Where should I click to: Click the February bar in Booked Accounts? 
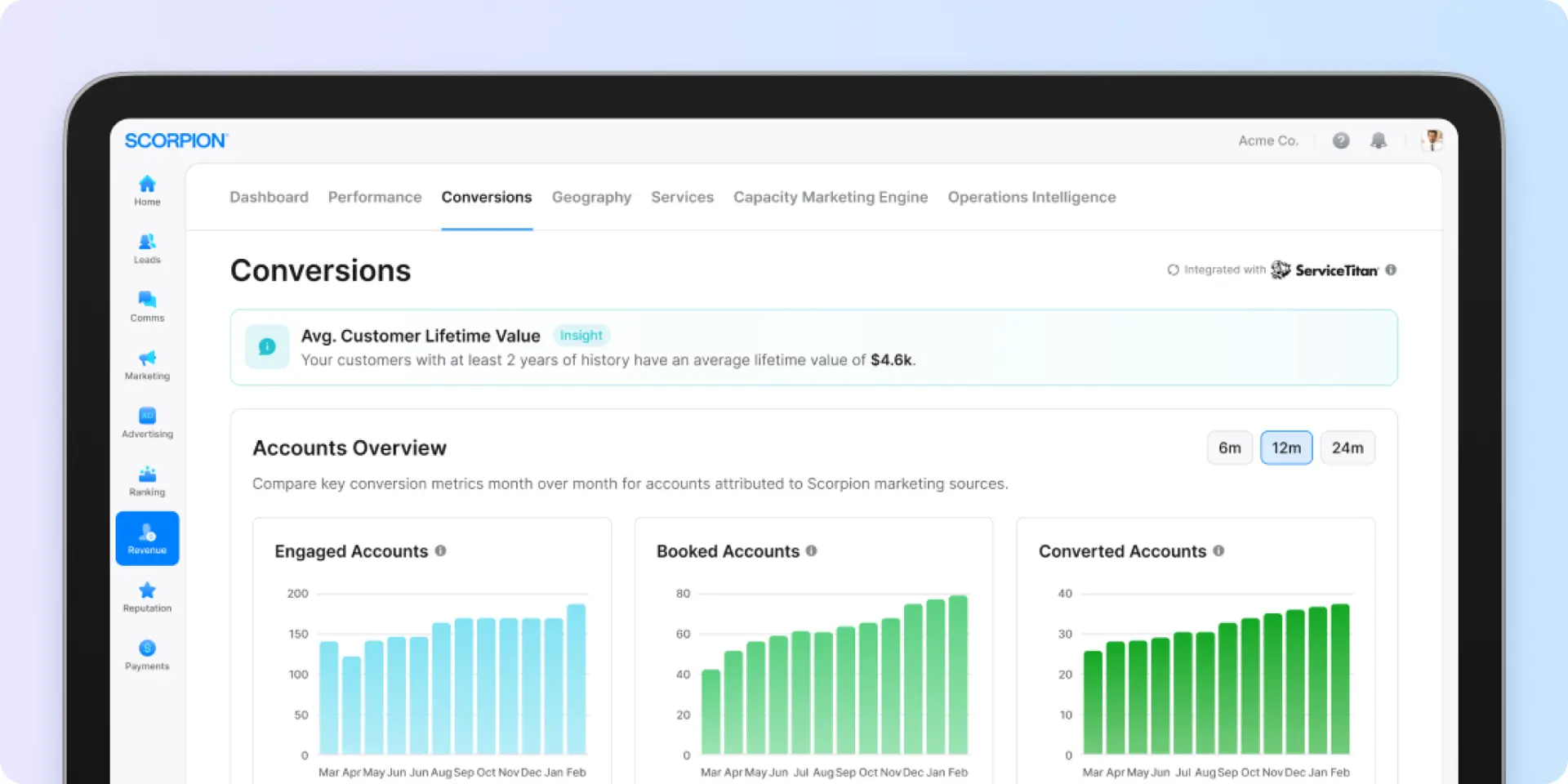pyautogui.click(x=958, y=675)
